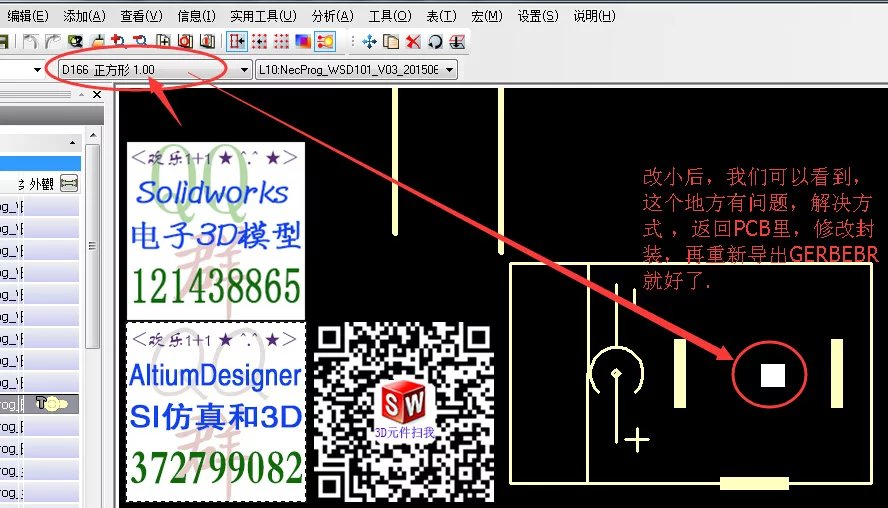888x508 pixels.
Task: Click the 外觀 column header
Action: [41, 183]
